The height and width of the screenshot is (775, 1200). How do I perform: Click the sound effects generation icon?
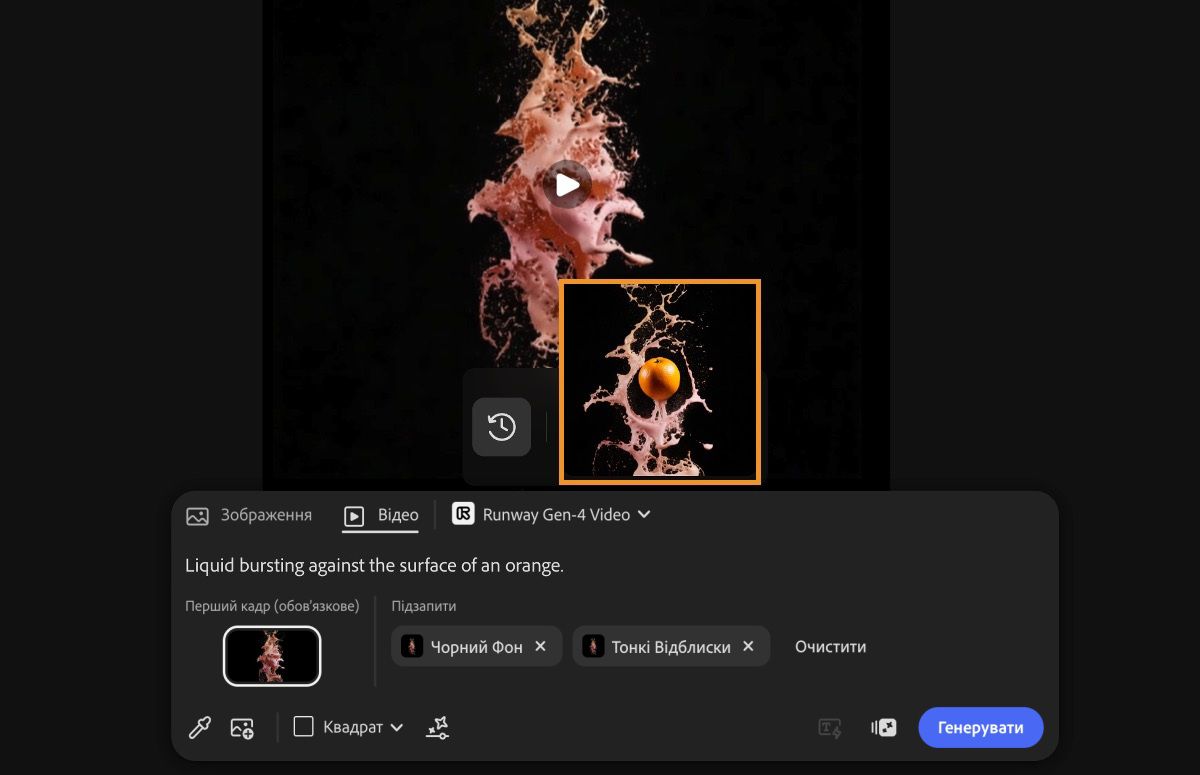tap(884, 728)
